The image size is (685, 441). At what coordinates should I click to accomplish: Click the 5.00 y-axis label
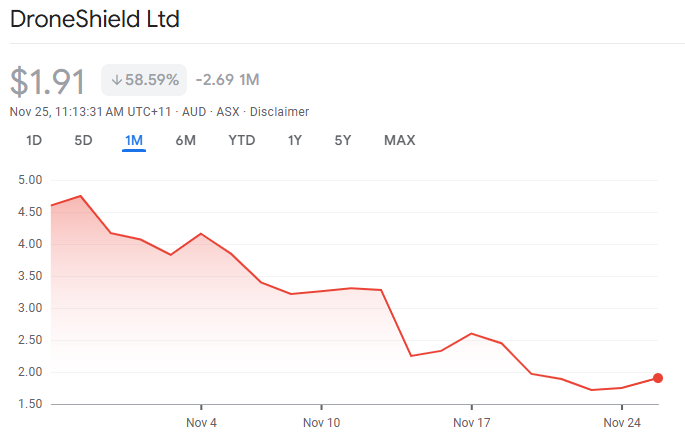tap(31, 180)
